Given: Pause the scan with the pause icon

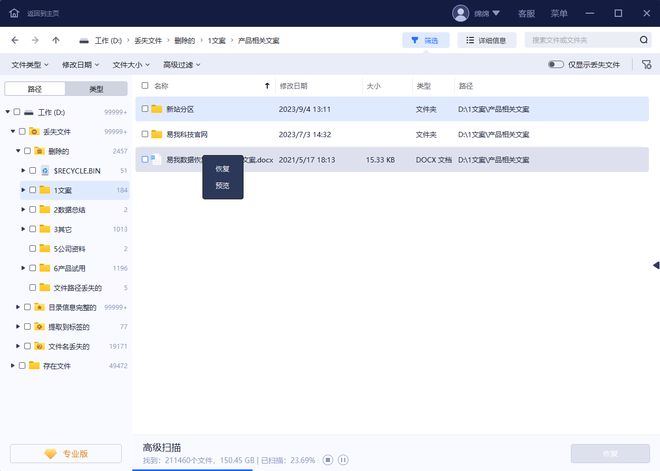Looking at the screenshot, I should click(343, 460).
